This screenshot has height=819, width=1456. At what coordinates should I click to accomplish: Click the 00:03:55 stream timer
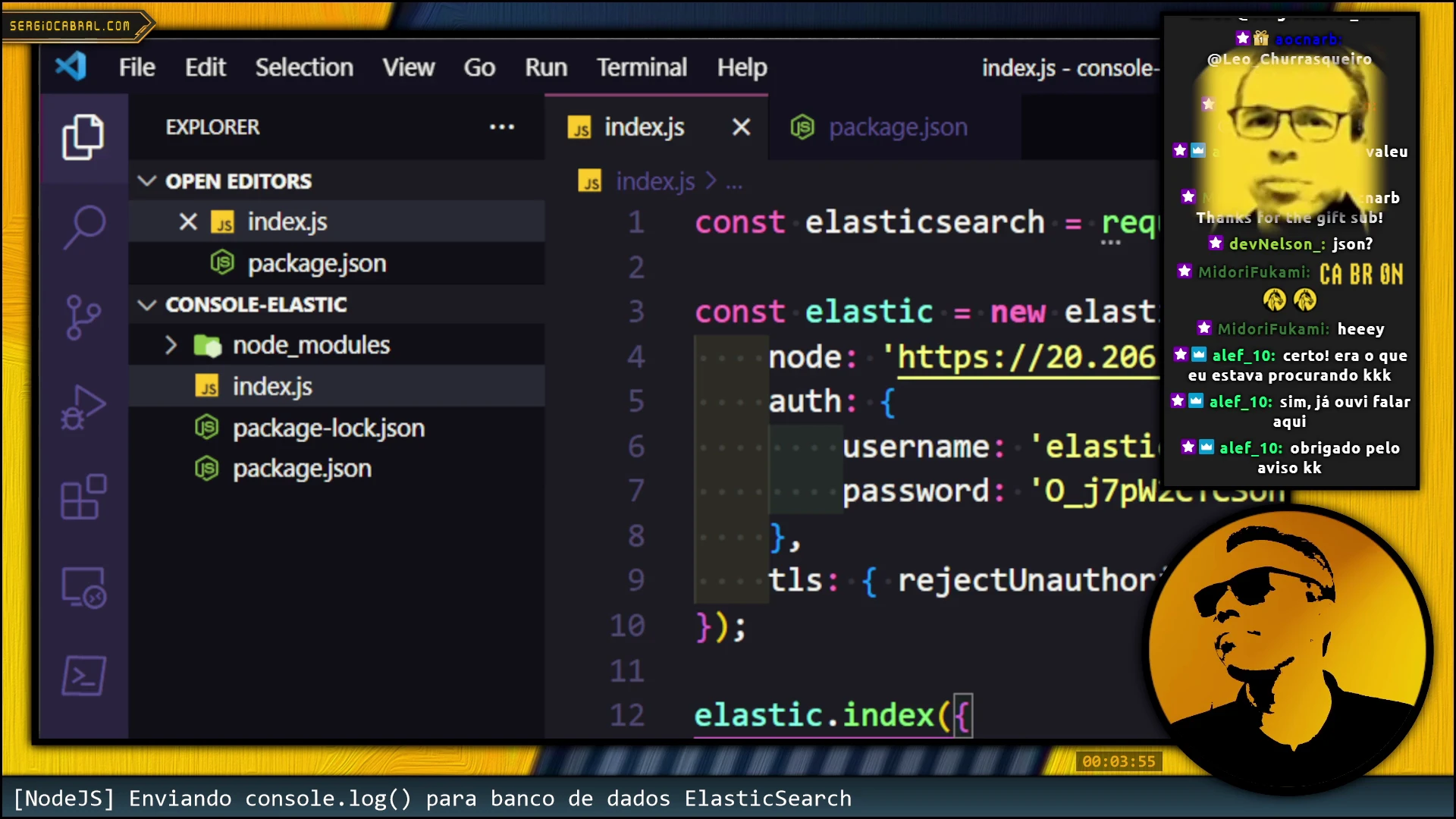point(1119,761)
